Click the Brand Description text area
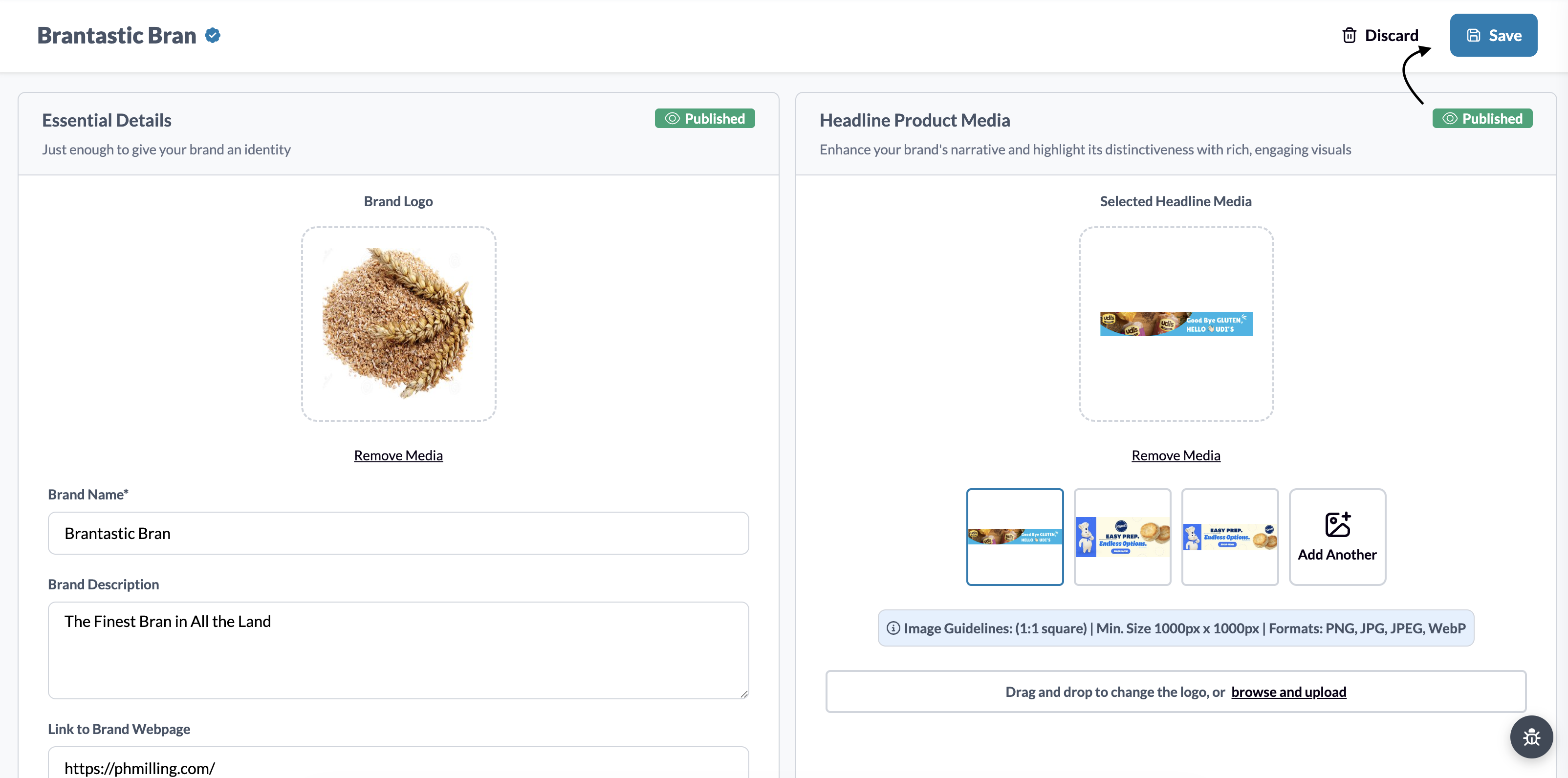This screenshot has height=778, width=1568. 398,651
